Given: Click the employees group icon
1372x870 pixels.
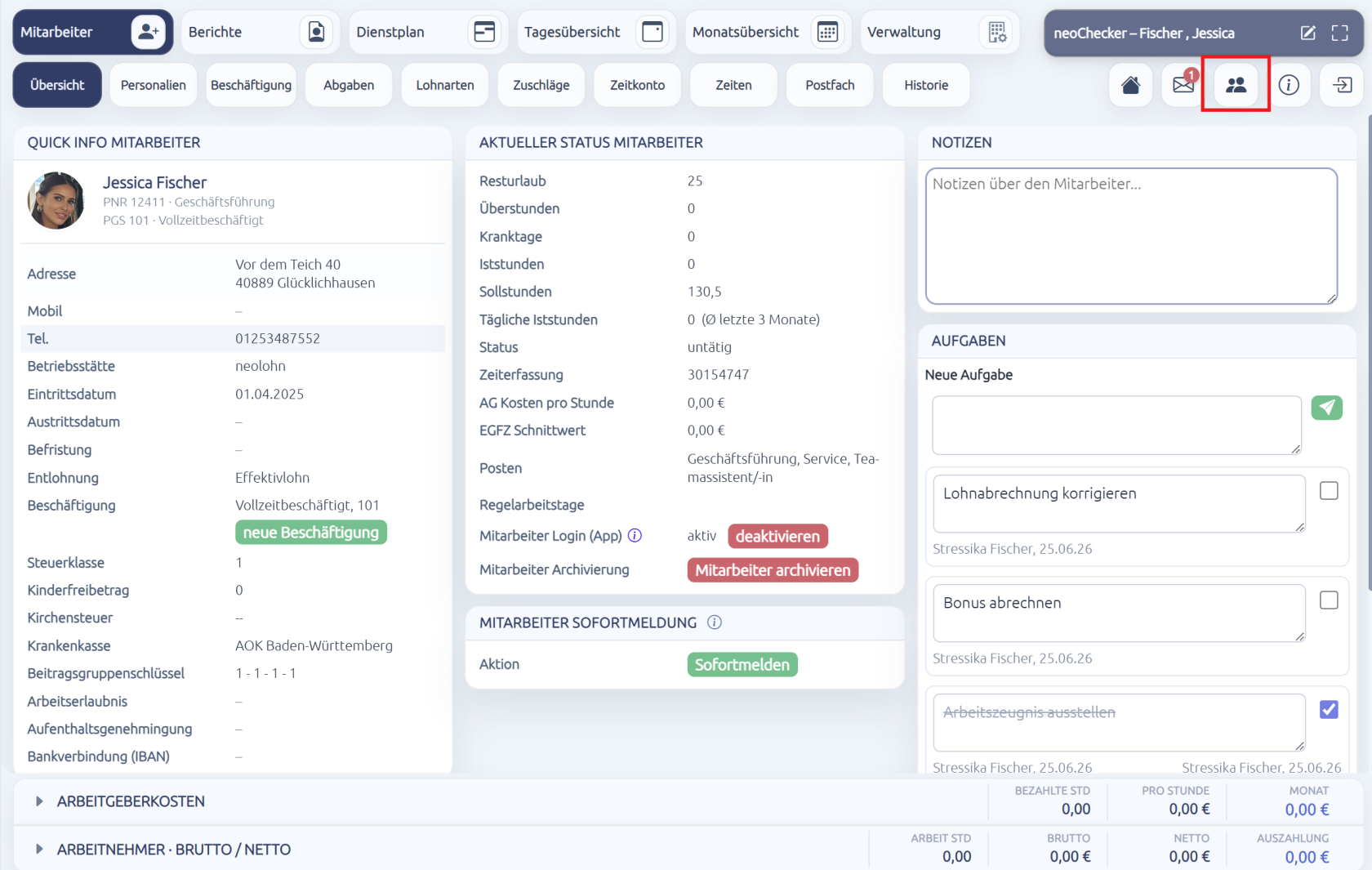Looking at the screenshot, I should [1236, 85].
